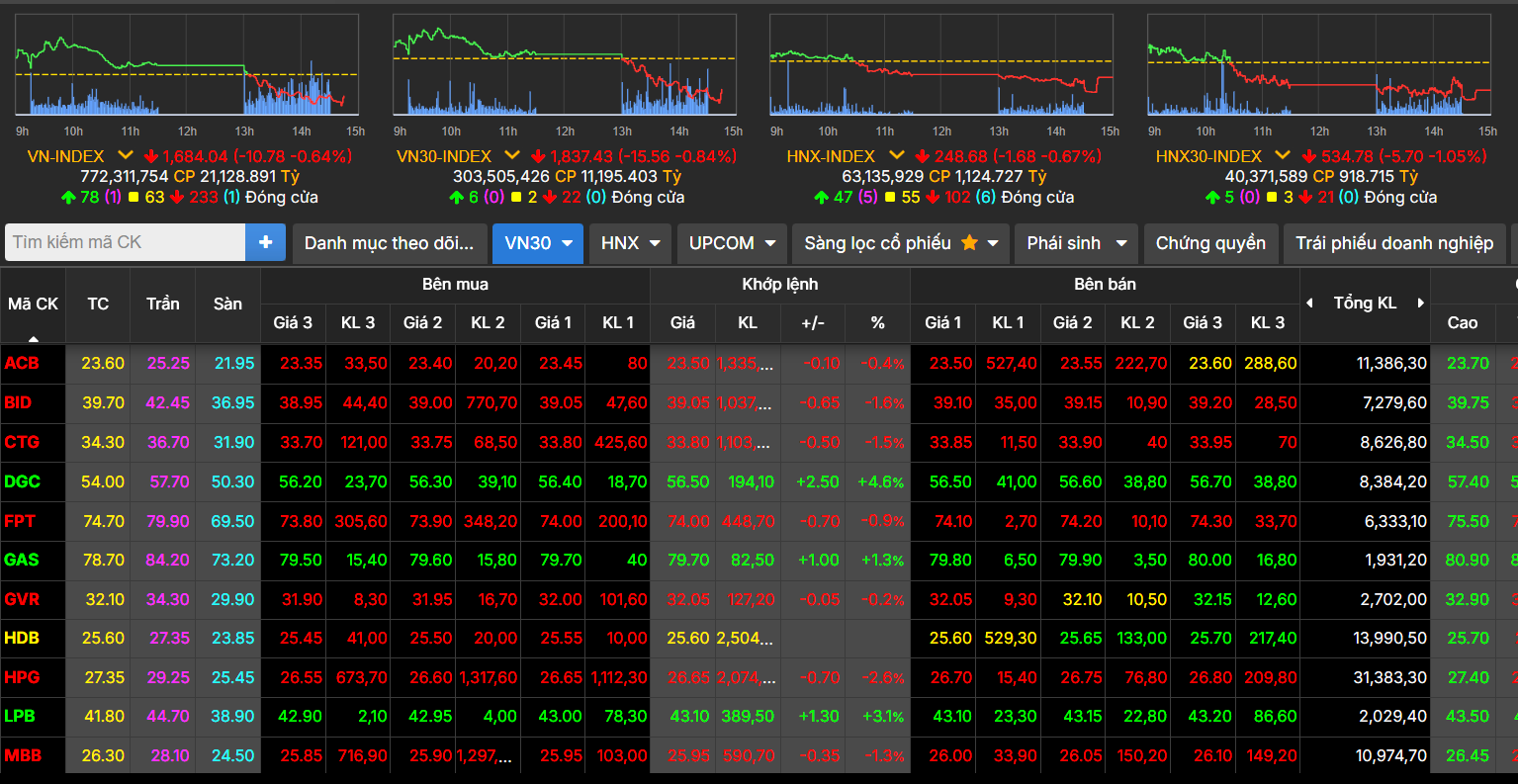This screenshot has width=1518, height=784.
Task: Focus the Tìm kiếm mã CK search box
Action: (x=125, y=242)
